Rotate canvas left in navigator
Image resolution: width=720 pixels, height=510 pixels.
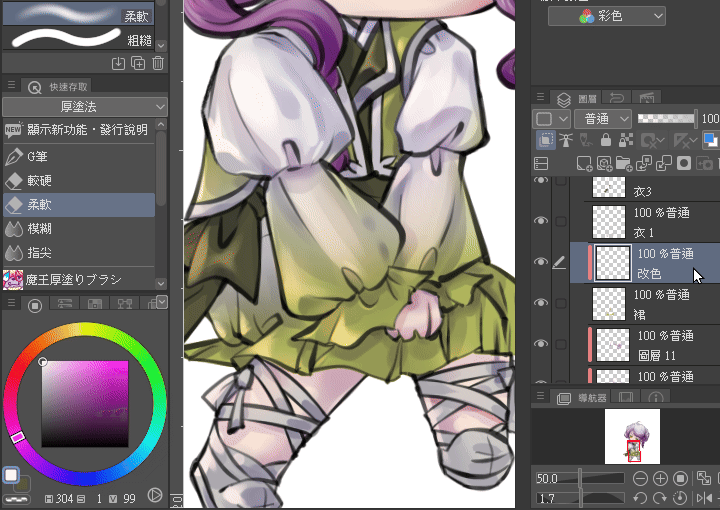pos(640,498)
